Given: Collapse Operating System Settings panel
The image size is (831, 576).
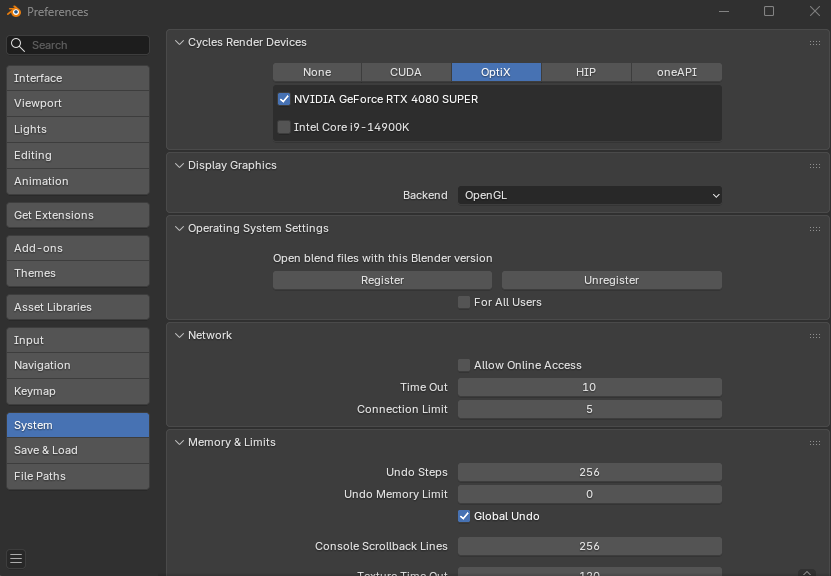Looking at the screenshot, I should point(180,228).
